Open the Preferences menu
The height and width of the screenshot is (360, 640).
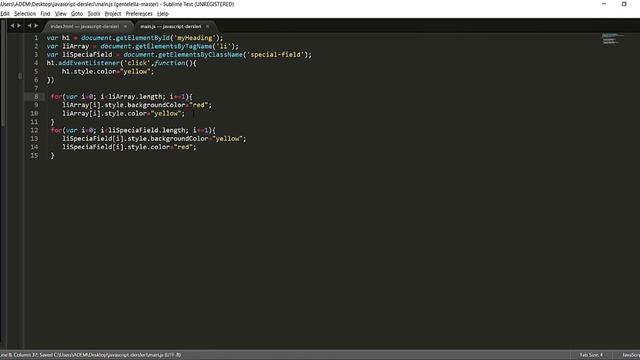click(139, 13)
